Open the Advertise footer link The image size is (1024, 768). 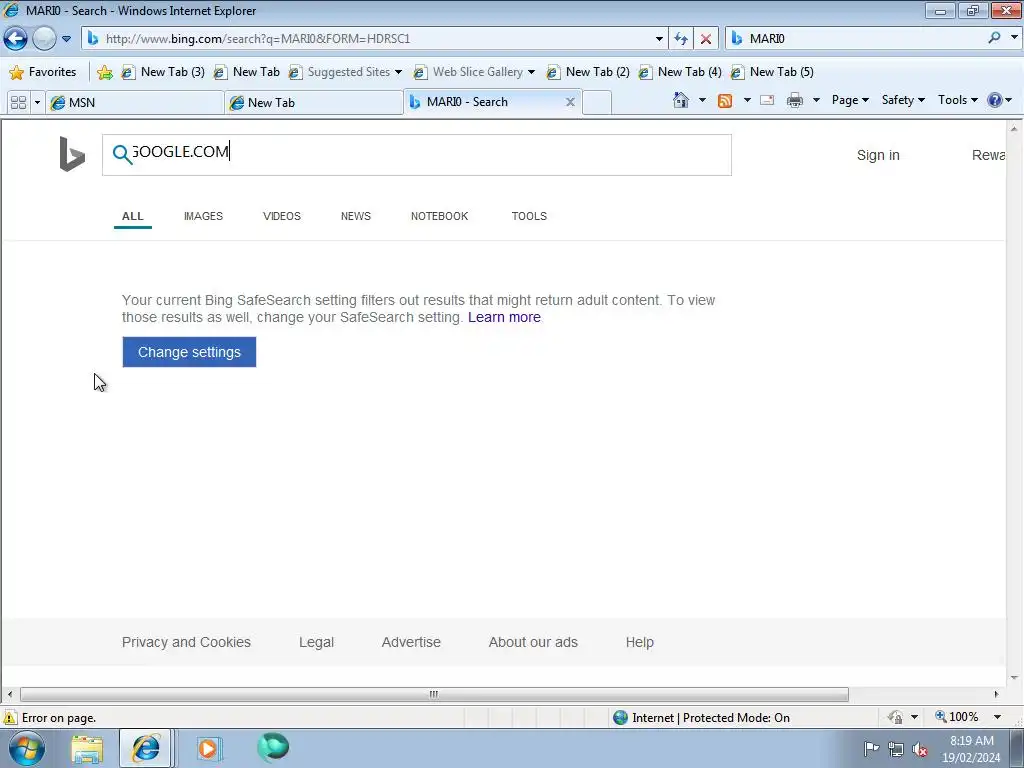411,643
